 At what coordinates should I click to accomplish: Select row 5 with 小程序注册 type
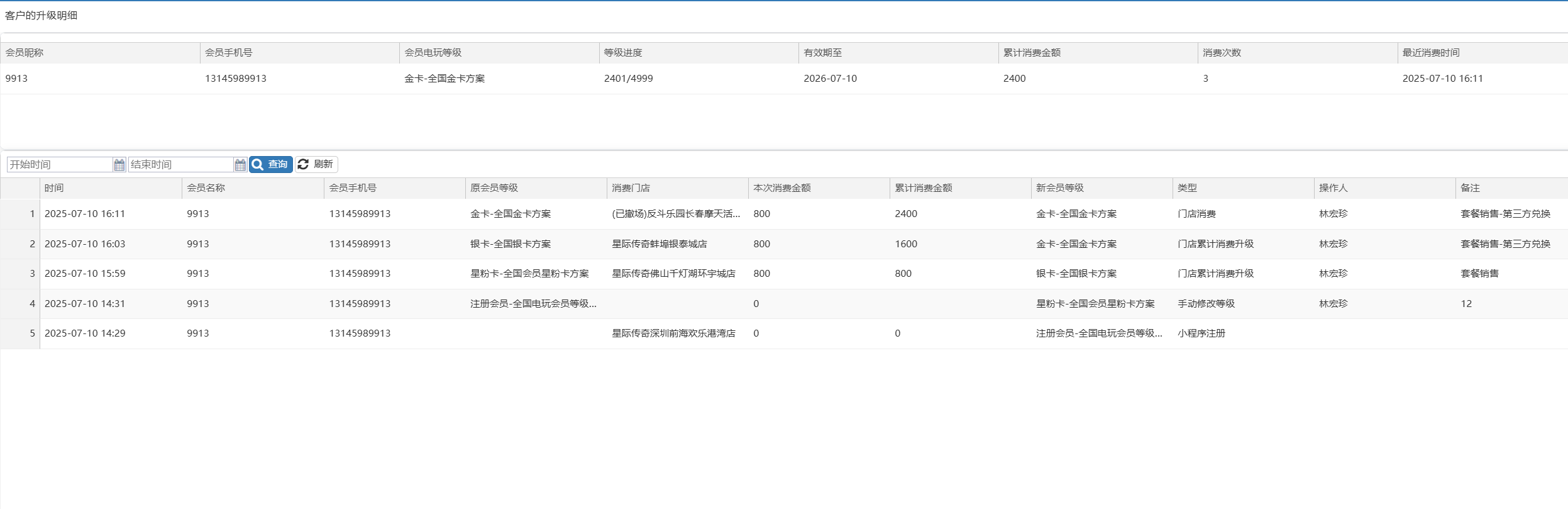[x=1201, y=333]
